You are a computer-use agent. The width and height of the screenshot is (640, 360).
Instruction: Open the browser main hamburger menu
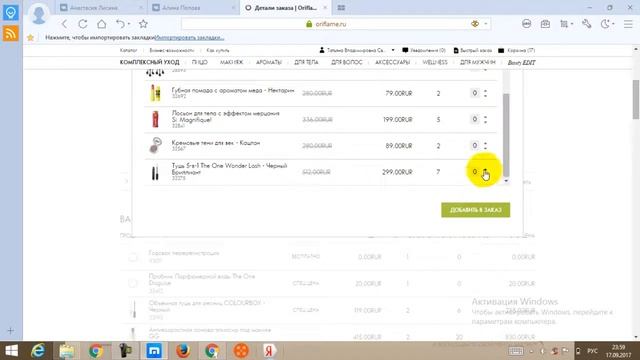pos(628,24)
